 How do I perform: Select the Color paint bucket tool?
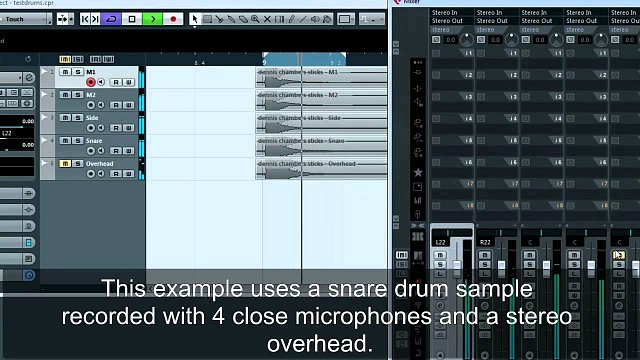327,19
